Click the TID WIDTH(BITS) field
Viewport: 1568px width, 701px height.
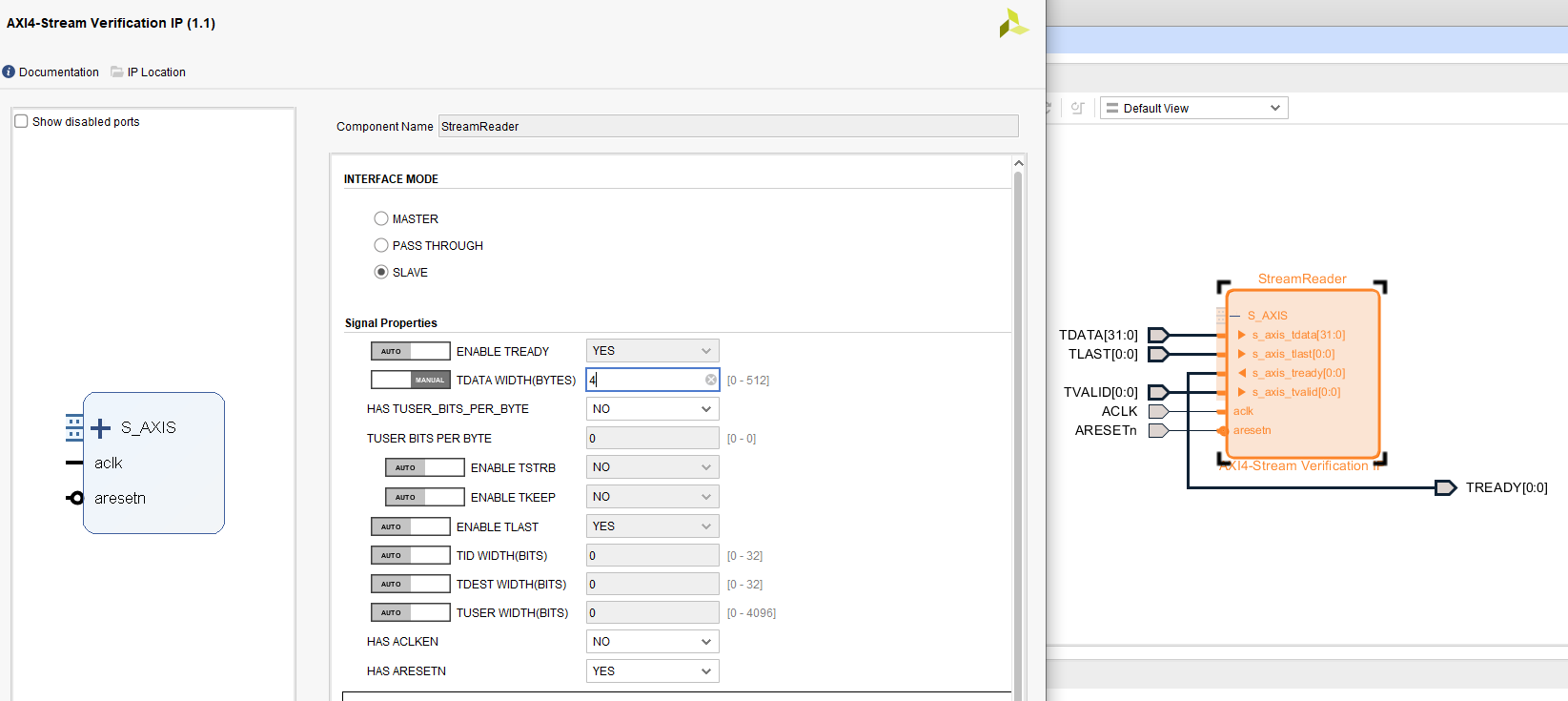coord(652,555)
